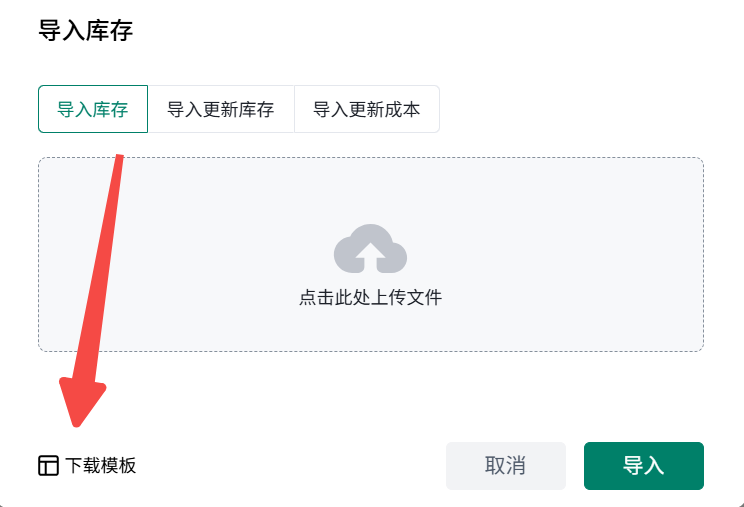Show the update-cost import tab
The height and width of the screenshot is (507, 744).
(x=366, y=109)
